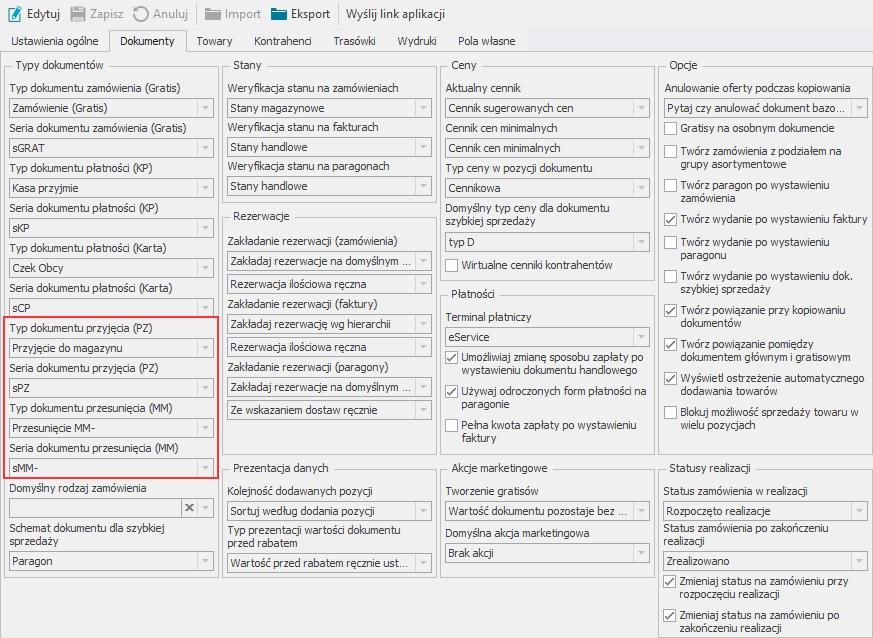Open Status zamówienia w realizacji dropdown
873x638 pixels.
click(859, 511)
